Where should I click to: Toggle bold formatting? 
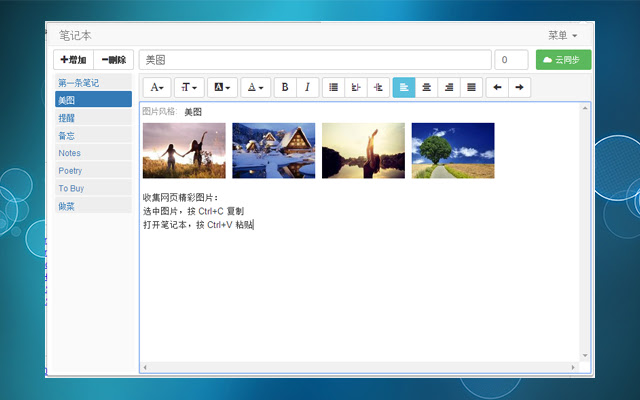(285, 87)
